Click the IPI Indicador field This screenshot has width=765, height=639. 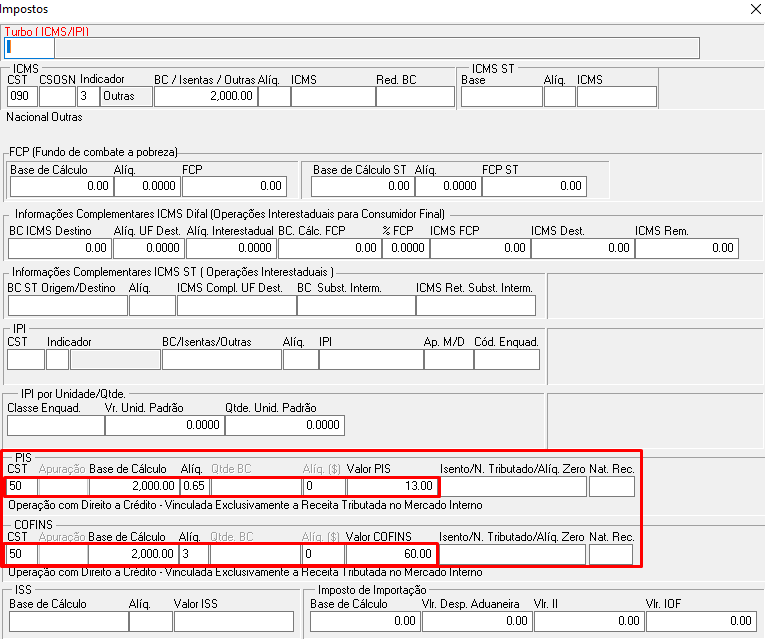[x=57, y=359]
